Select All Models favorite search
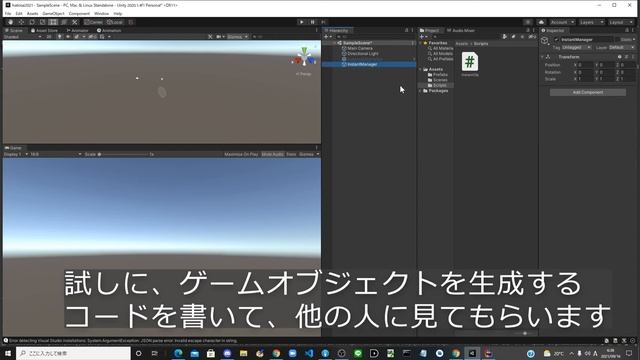This screenshot has width=640, height=360. click(x=442, y=53)
